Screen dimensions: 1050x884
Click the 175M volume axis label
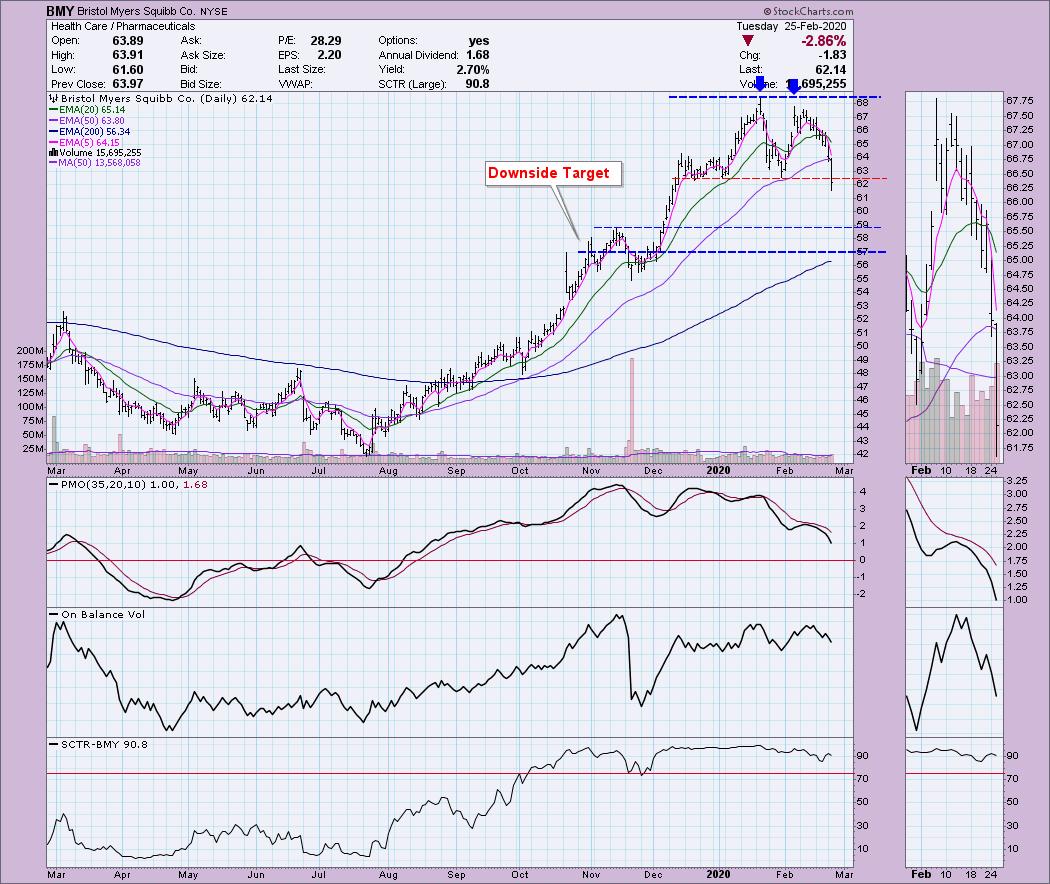click(31, 365)
